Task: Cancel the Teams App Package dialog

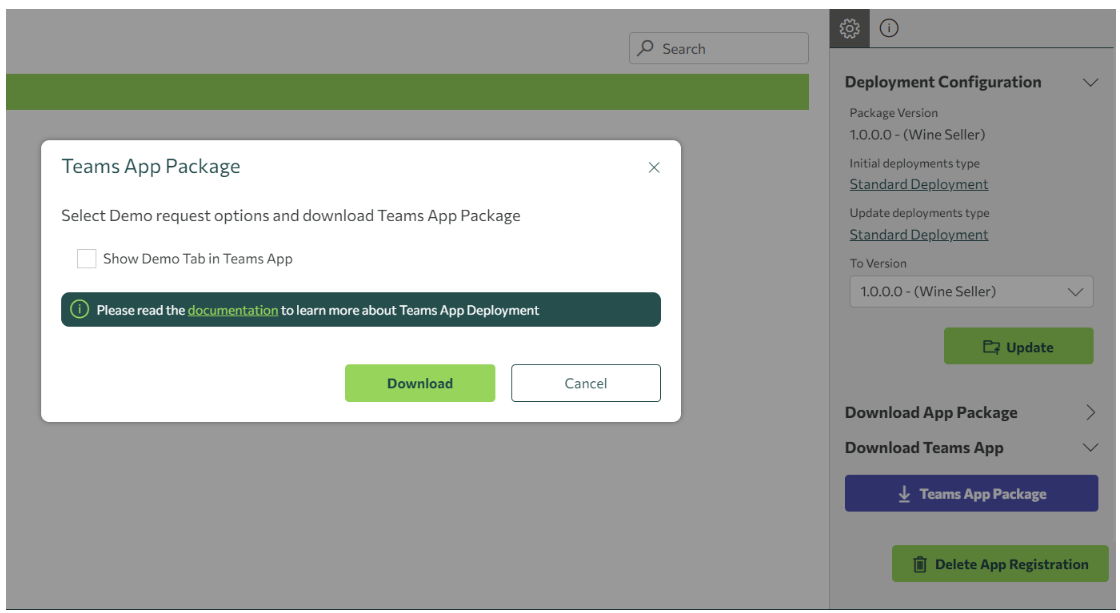Action: tap(586, 383)
